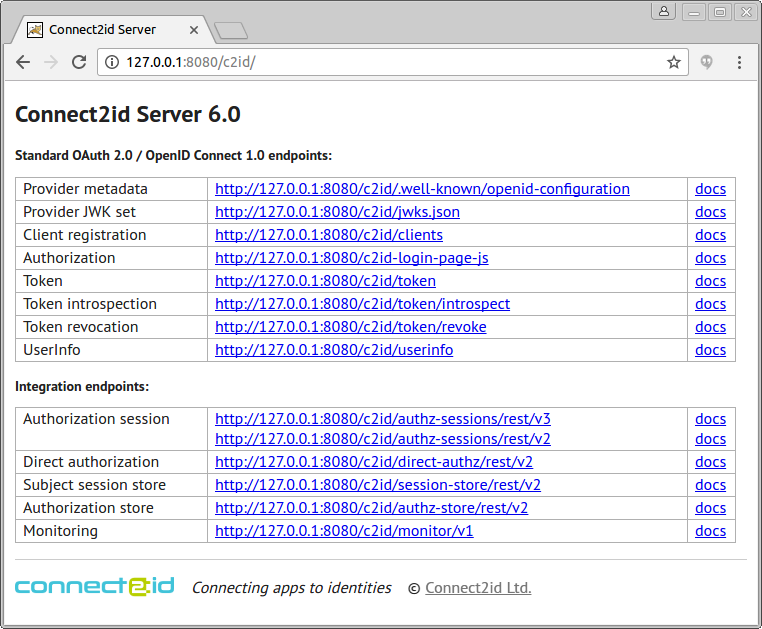This screenshot has width=762, height=629.
Task: Close the Connect2id Server tab
Action: (194, 30)
